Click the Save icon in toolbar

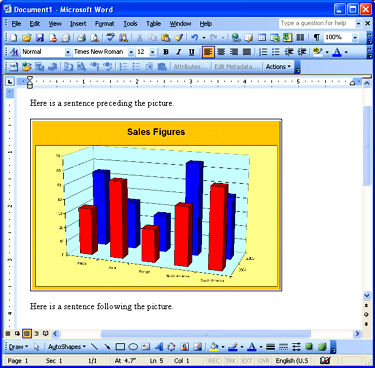[x=40, y=38]
